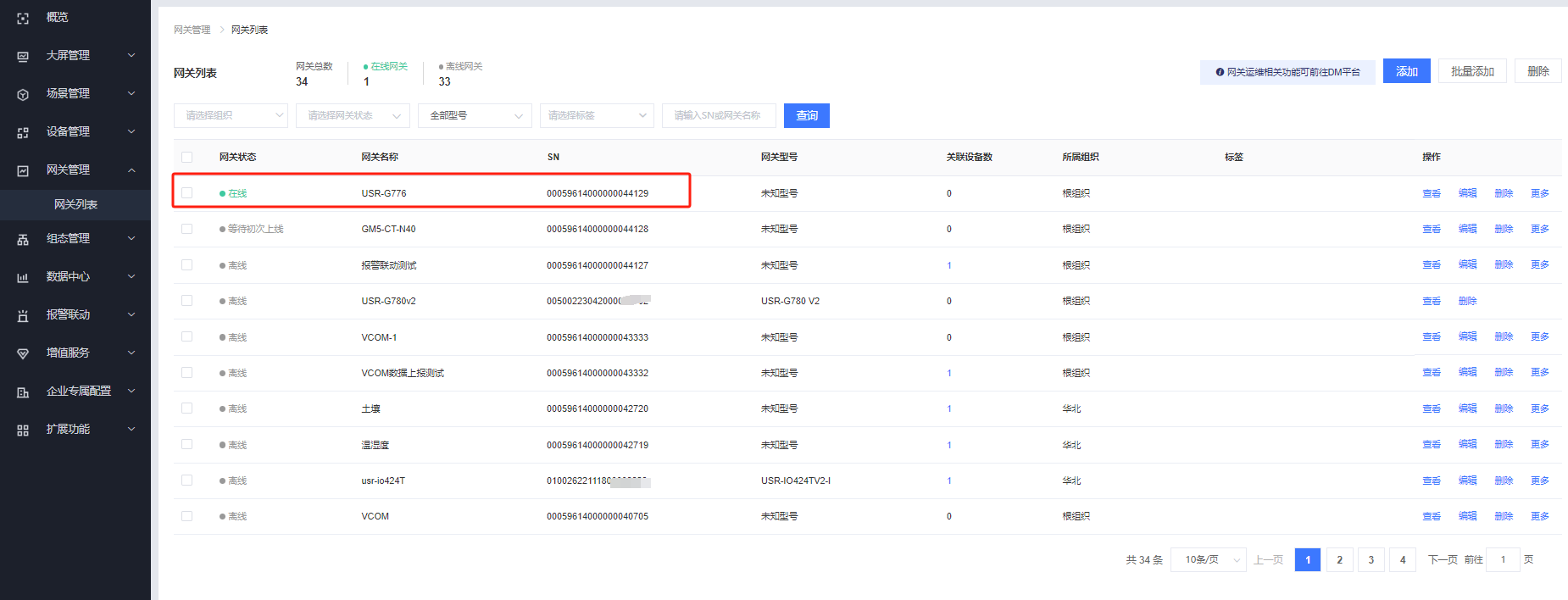Click the 场景管理 cube icon
The height and width of the screenshot is (600, 1568).
[23, 94]
